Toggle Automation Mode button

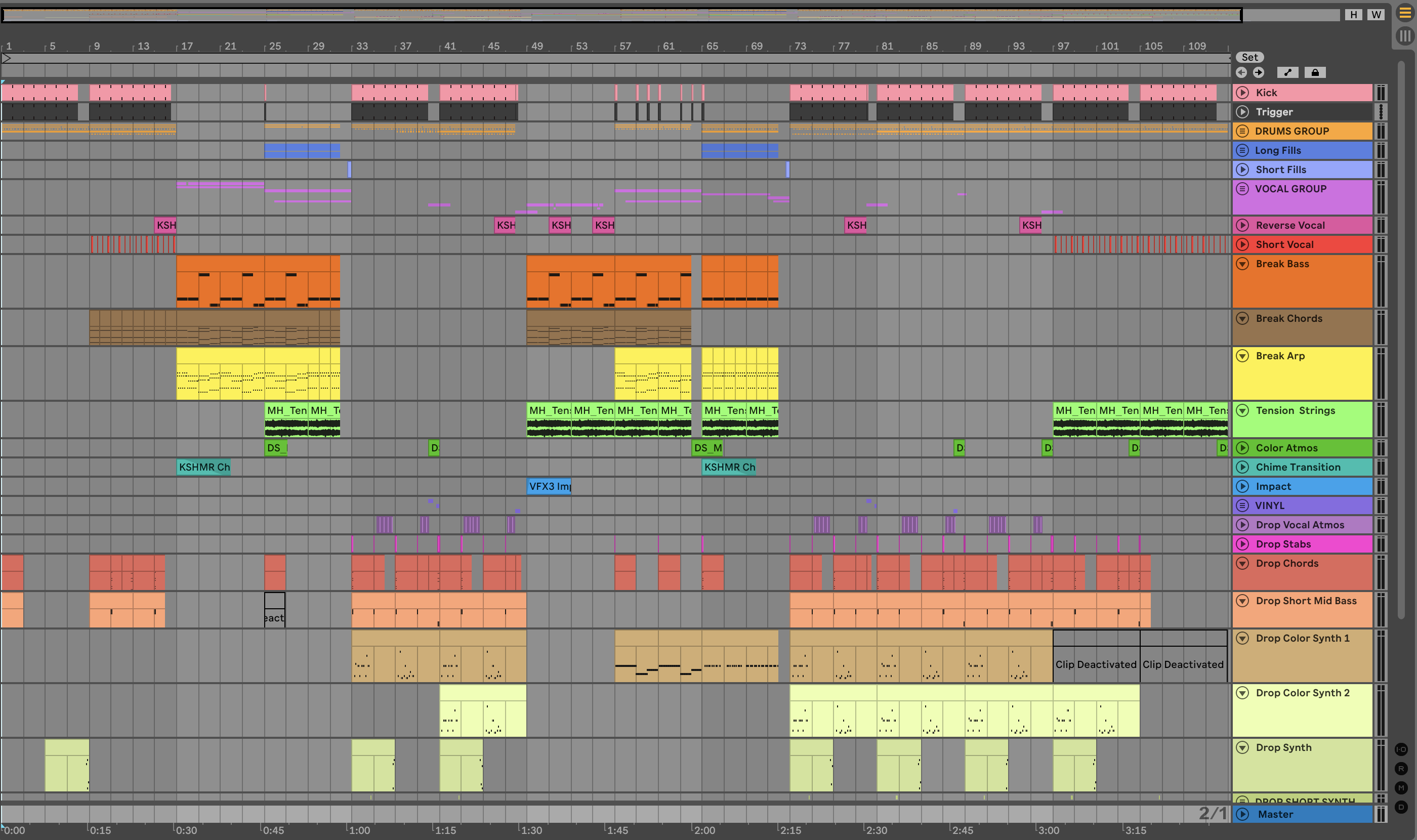tap(1287, 72)
